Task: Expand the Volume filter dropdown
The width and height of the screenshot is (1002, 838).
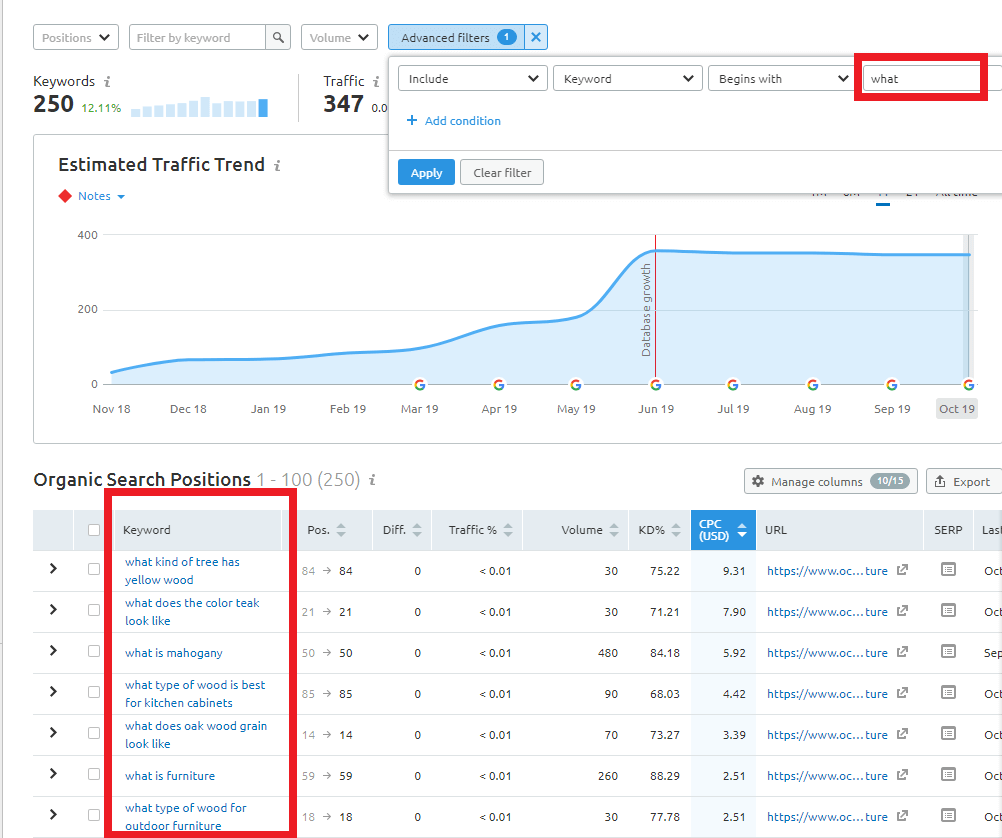Action: (x=339, y=37)
